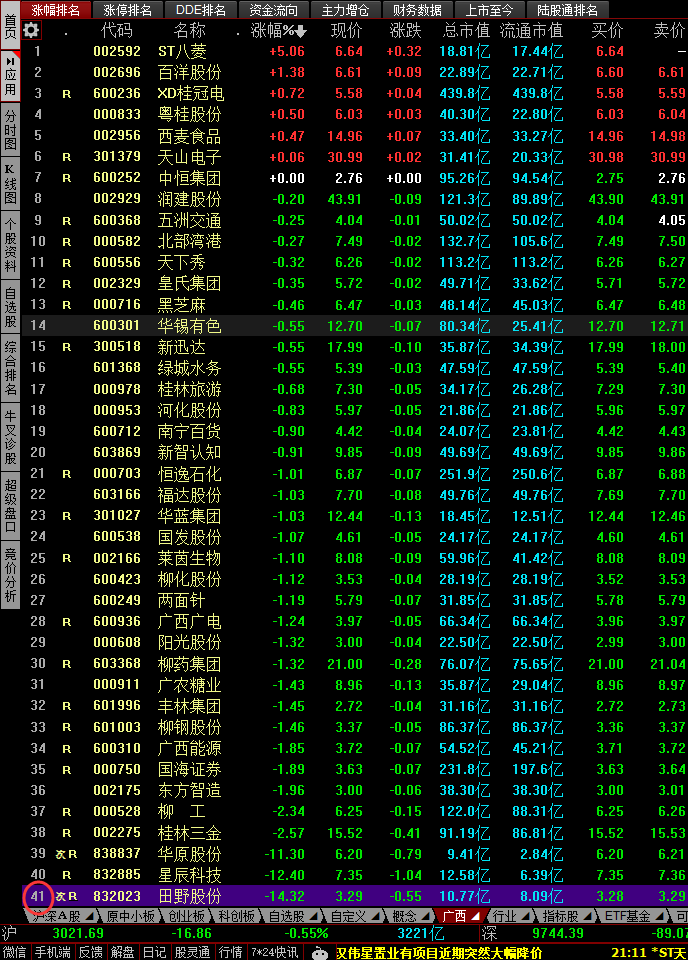
Task: Click the R marker on 柳钢股份 row
Action: click(x=67, y=727)
